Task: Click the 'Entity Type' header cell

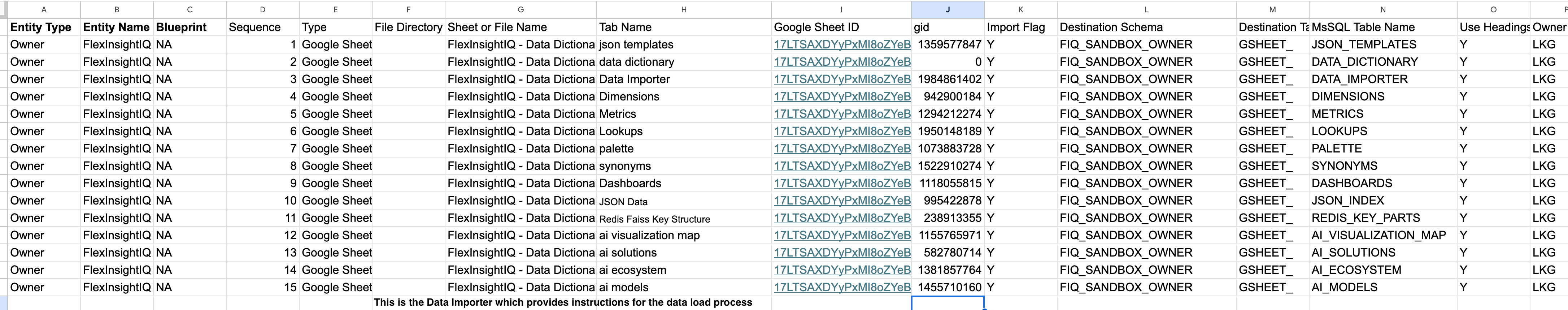Action: click(44, 27)
